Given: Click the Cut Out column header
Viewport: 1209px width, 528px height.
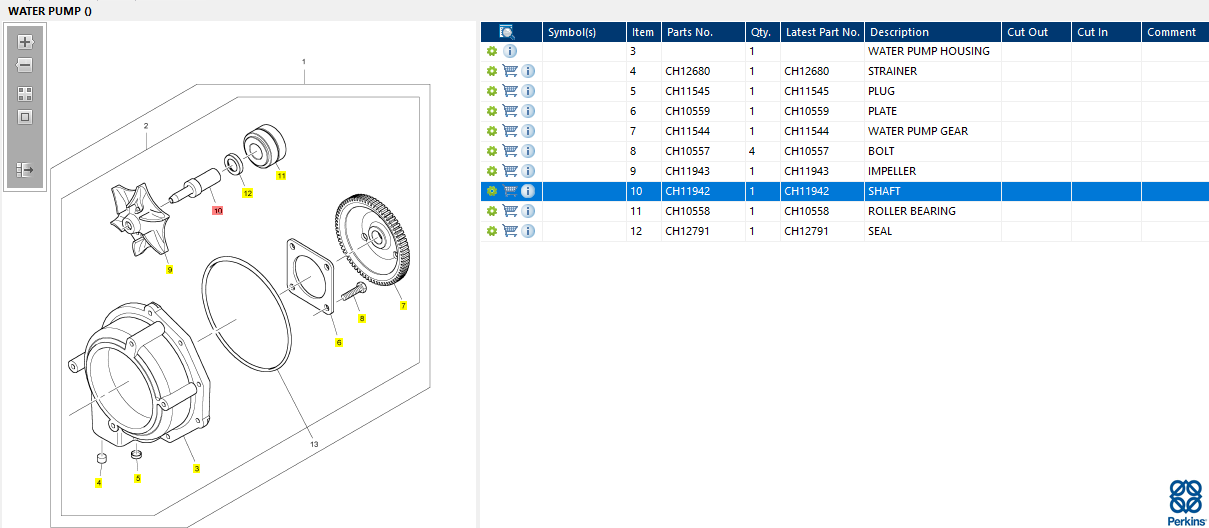Looking at the screenshot, I should (1037, 32).
